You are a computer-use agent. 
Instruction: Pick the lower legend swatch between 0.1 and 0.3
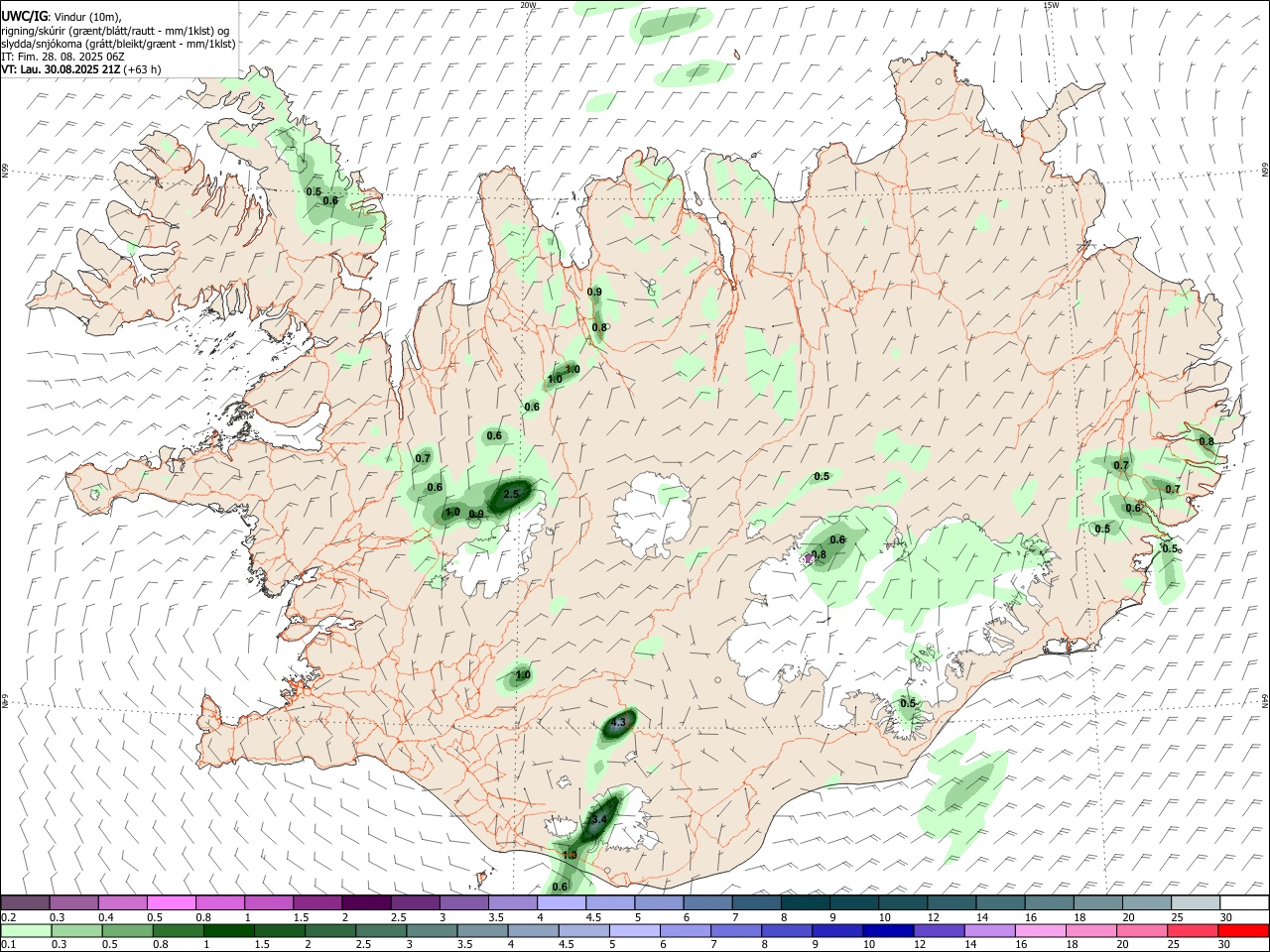[26, 930]
